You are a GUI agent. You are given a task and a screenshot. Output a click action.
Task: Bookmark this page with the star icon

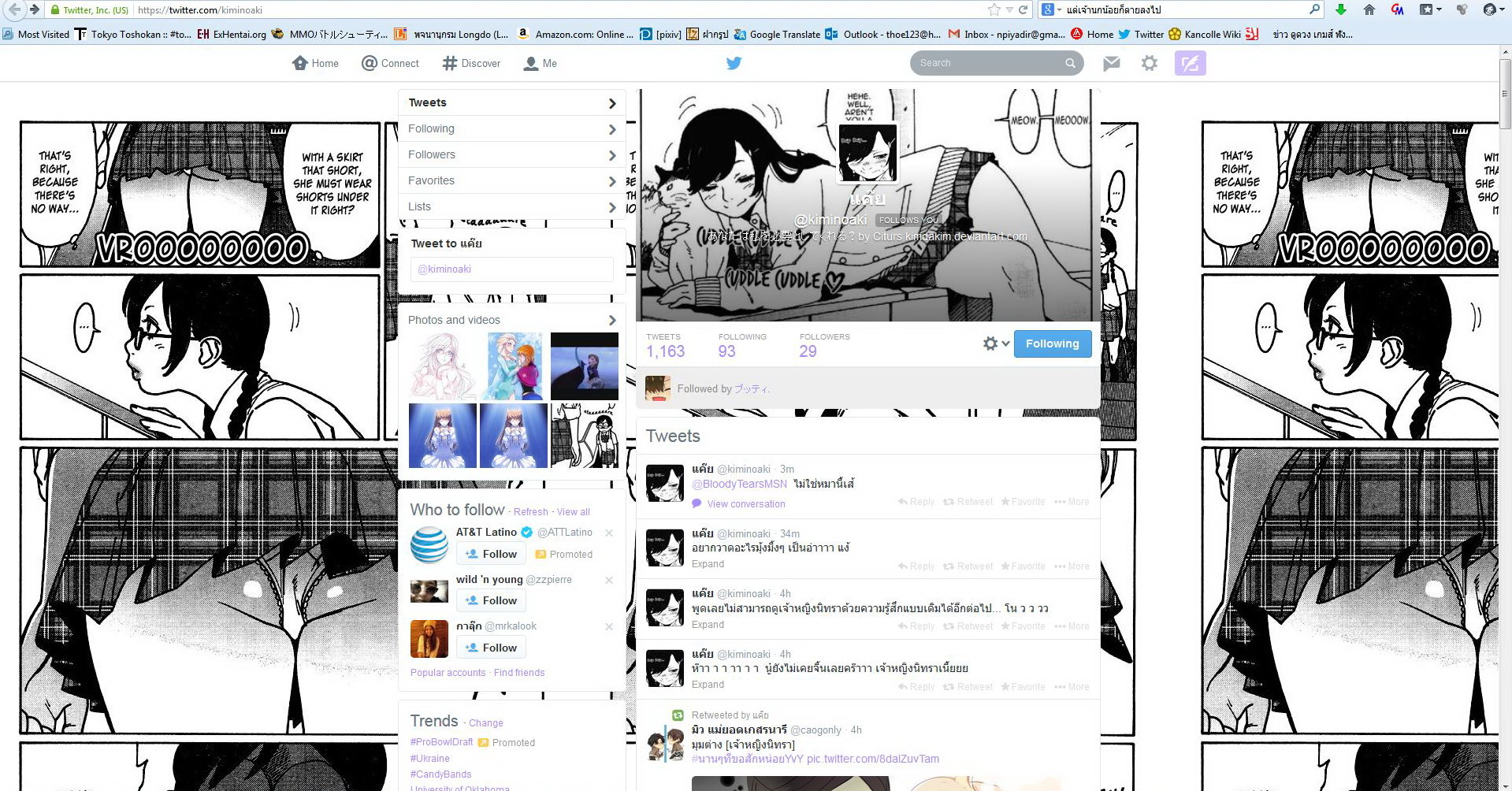tap(994, 9)
